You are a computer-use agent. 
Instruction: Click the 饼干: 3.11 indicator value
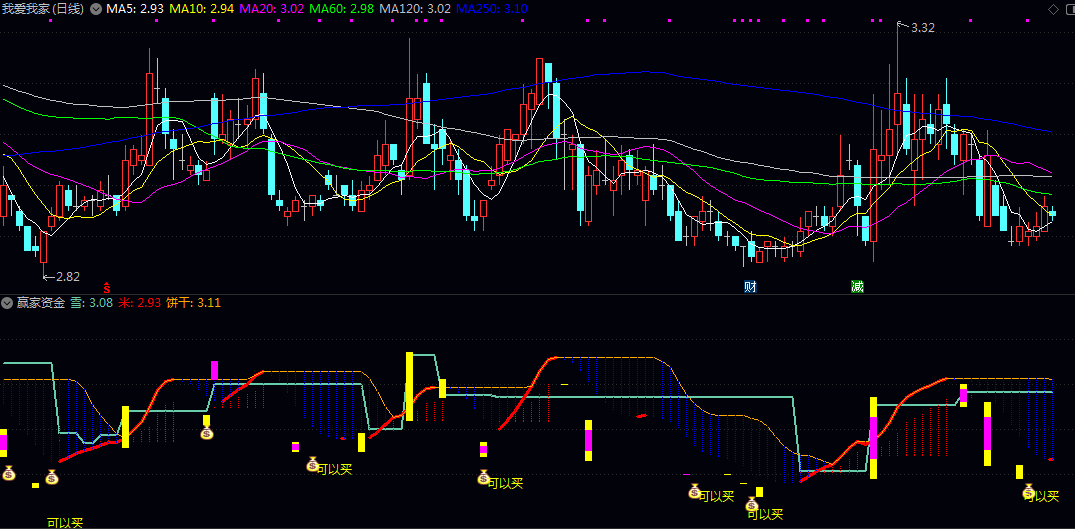(x=193, y=302)
